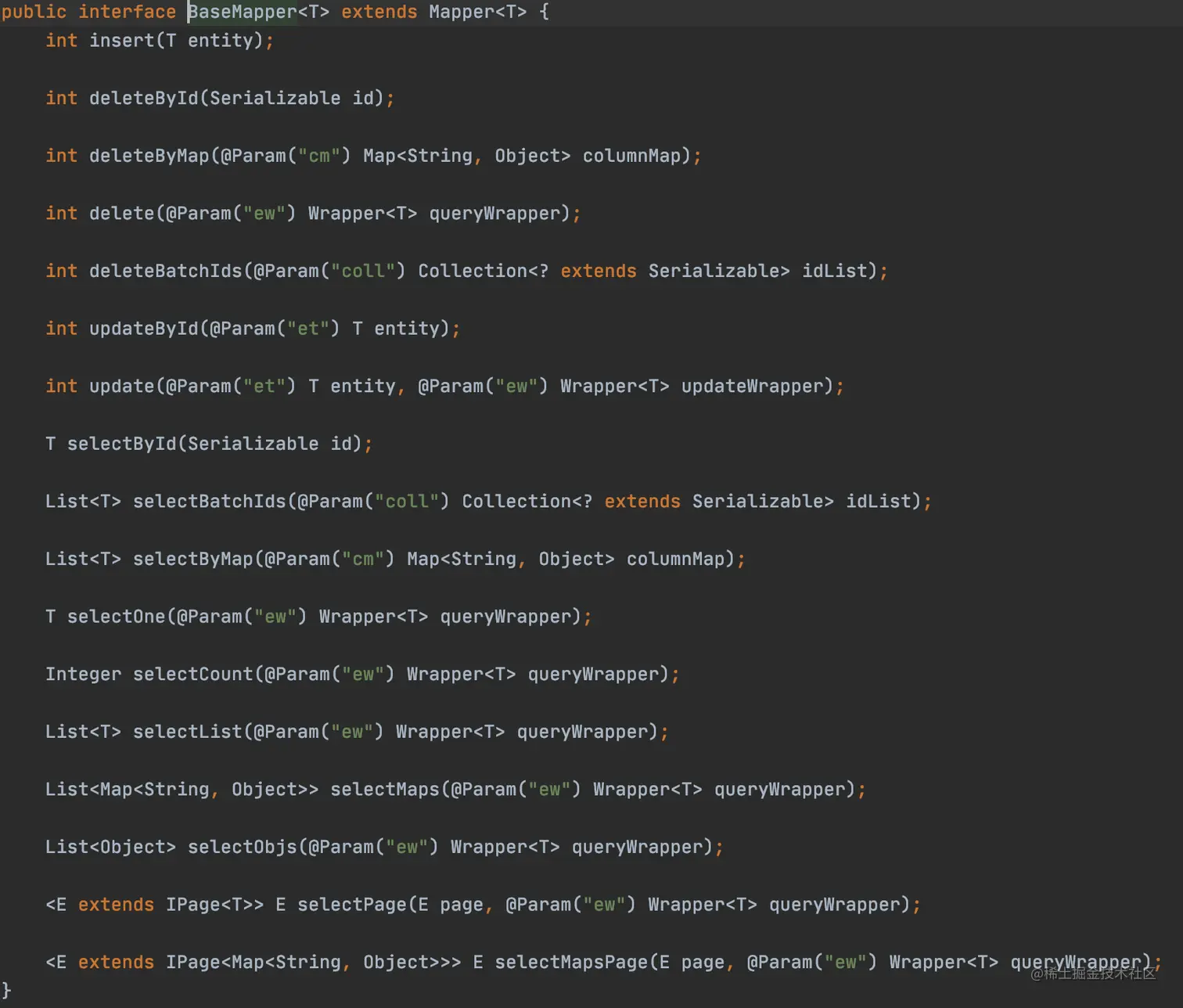The width and height of the screenshot is (1183, 1008).
Task: Click the "cm" string in deleteByMap
Action: tap(319, 156)
